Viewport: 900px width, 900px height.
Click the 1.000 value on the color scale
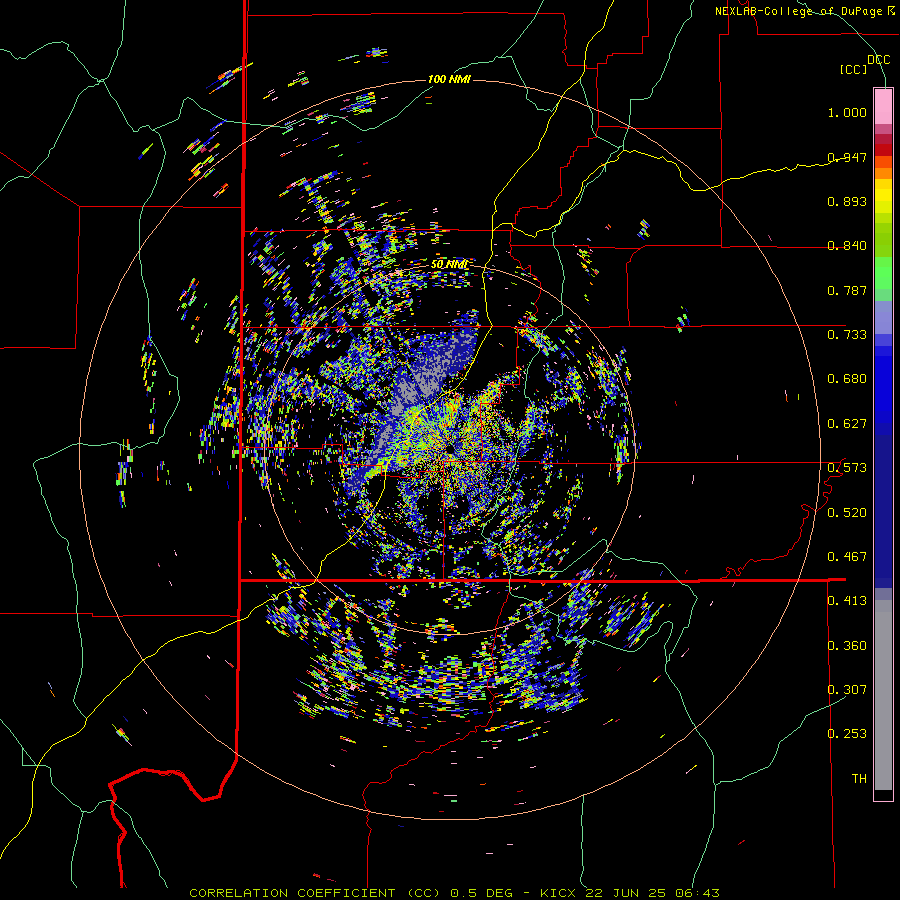click(x=847, y=112)
